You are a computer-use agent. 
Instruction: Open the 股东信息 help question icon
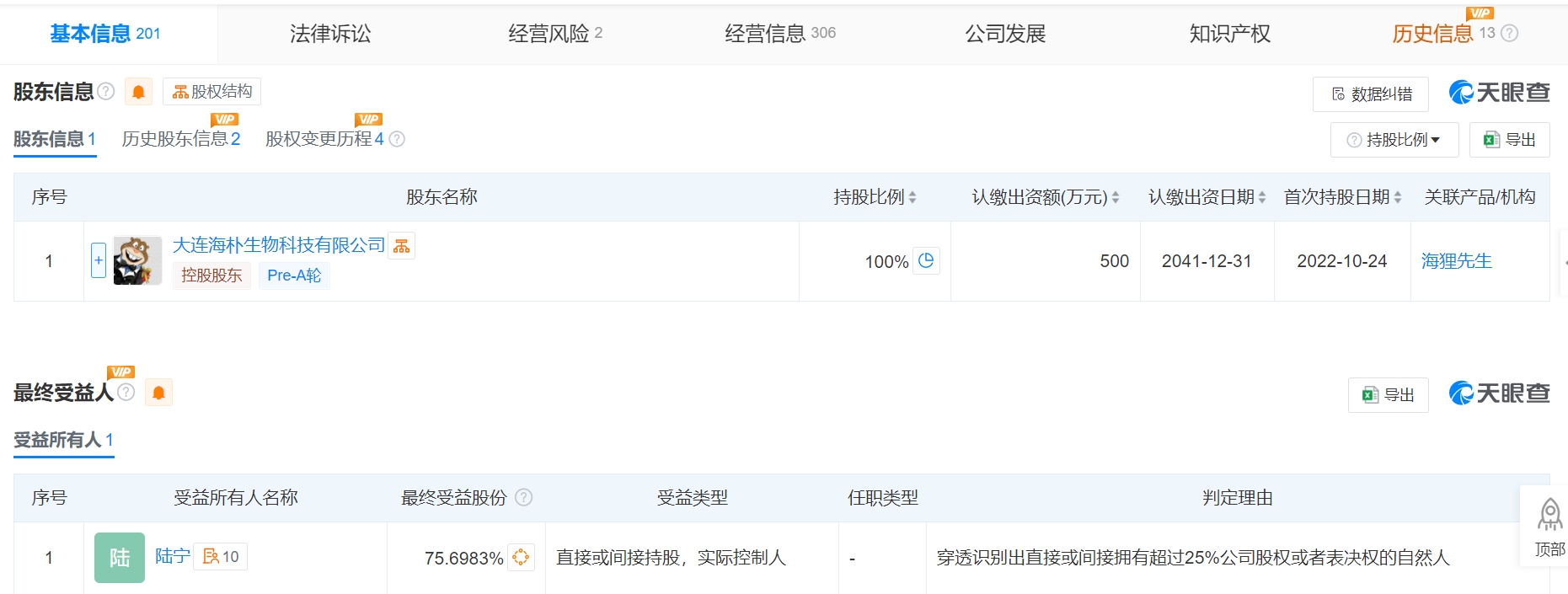(x=106, y=91)
